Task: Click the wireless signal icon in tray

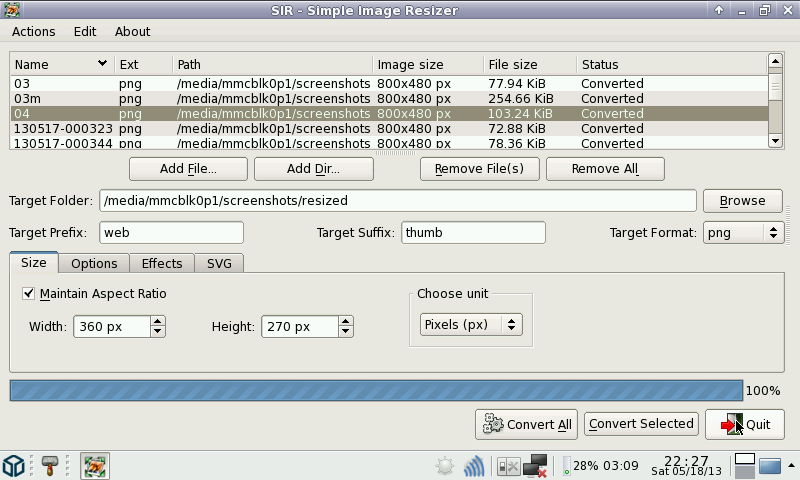Action: (x=474, y=466)
